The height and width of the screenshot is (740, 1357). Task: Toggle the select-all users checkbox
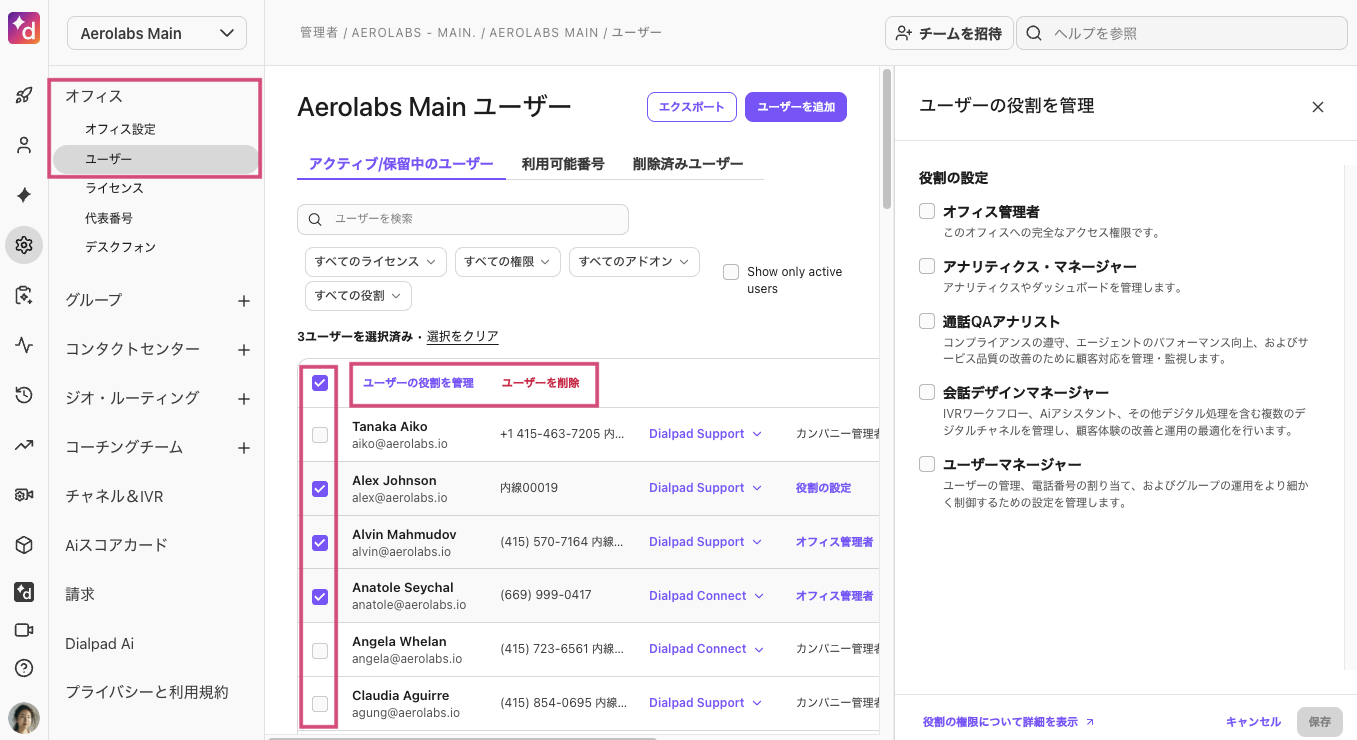pos(320,383)
